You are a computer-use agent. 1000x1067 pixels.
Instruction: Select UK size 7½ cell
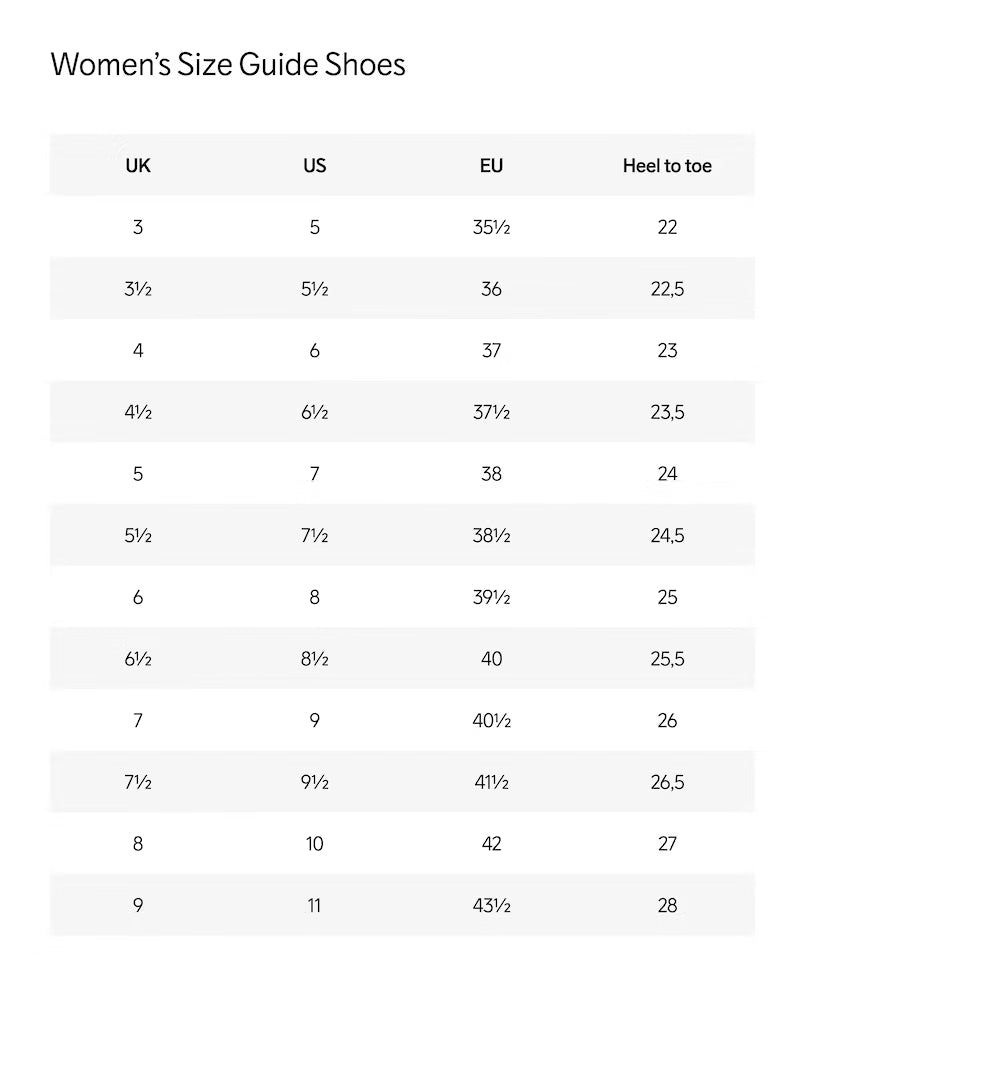[x=138, y=782]
